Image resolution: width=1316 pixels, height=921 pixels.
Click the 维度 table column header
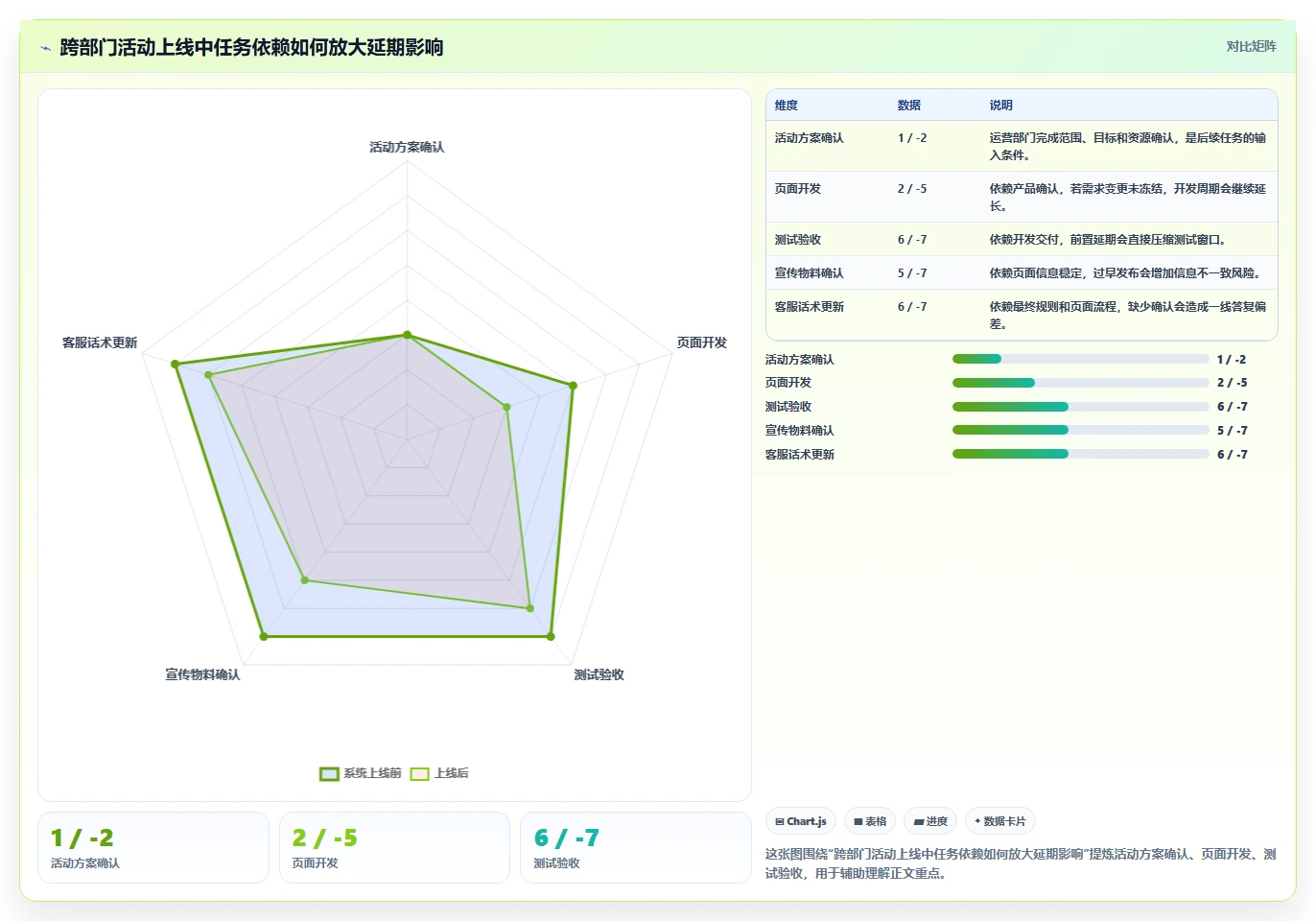787,106
